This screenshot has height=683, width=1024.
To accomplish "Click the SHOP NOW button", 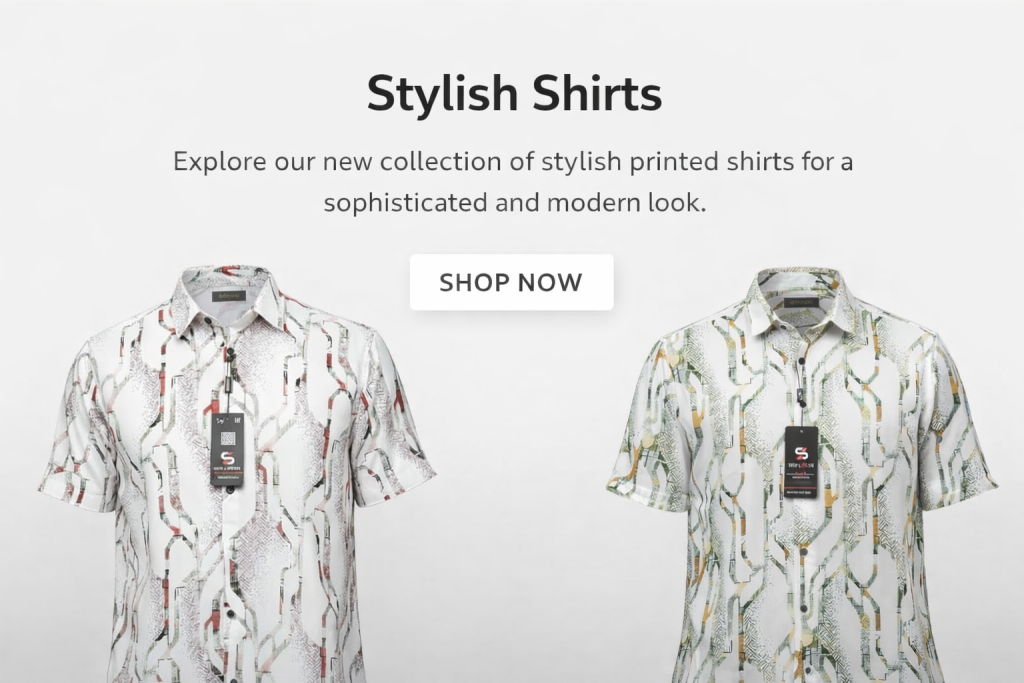I will point(511,282).
